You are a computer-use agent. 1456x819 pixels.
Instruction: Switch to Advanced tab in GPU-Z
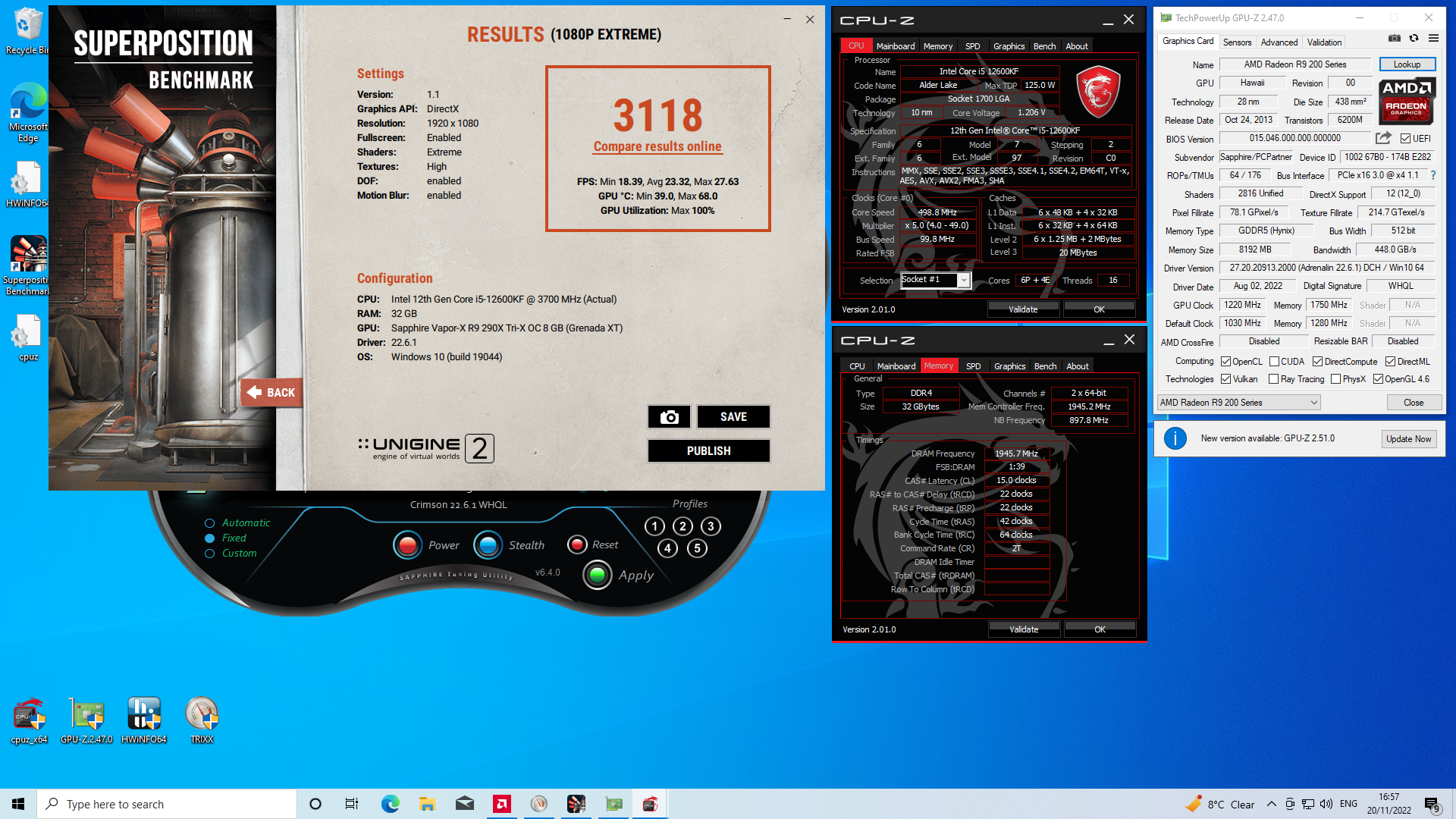click(1279, 42)
